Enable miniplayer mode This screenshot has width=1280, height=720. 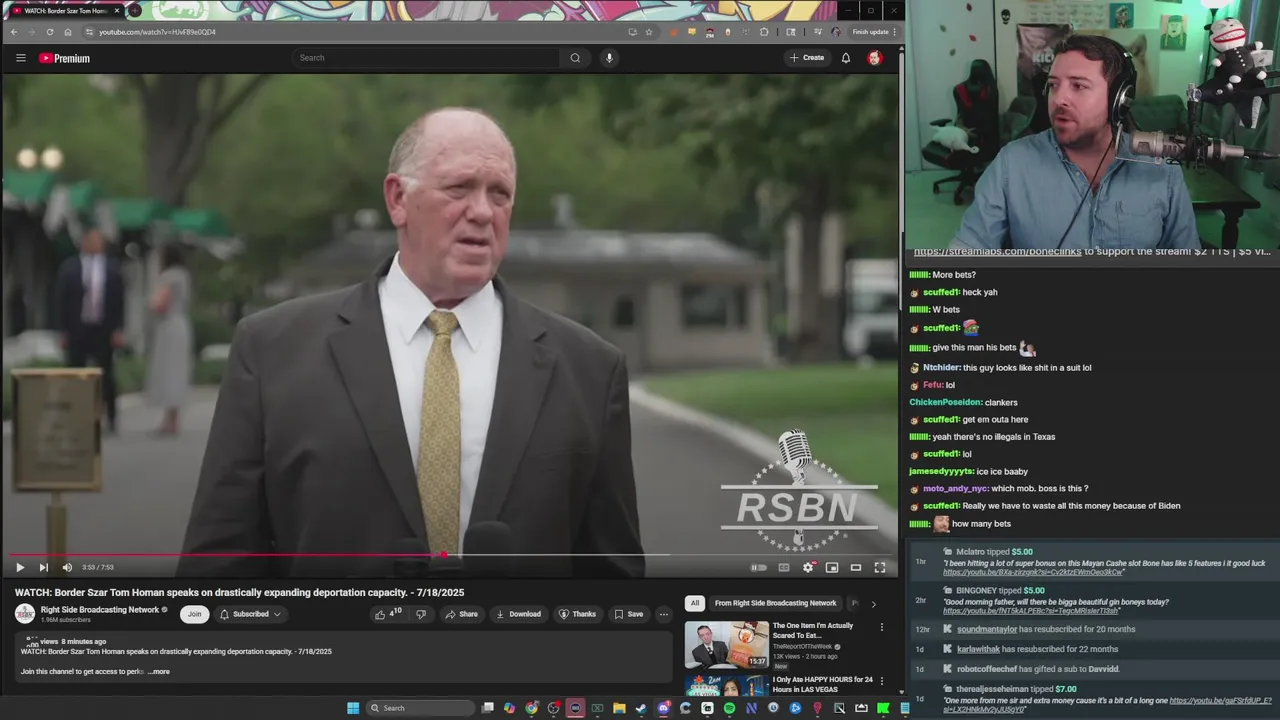832,567
